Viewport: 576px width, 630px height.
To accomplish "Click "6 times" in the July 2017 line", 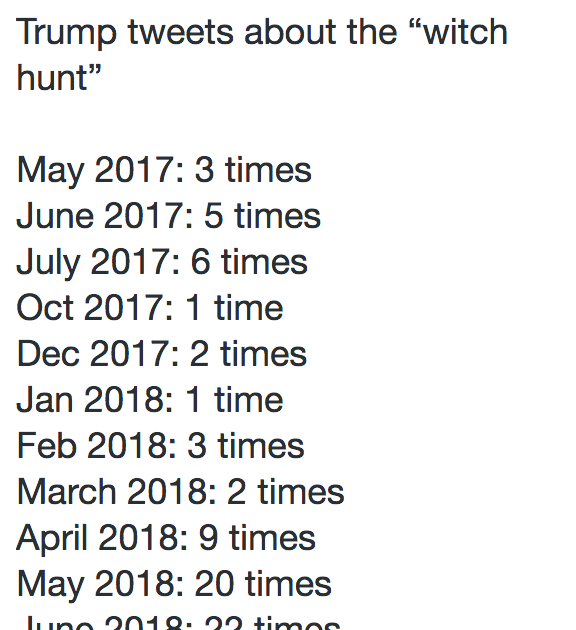I will [249, 262].
